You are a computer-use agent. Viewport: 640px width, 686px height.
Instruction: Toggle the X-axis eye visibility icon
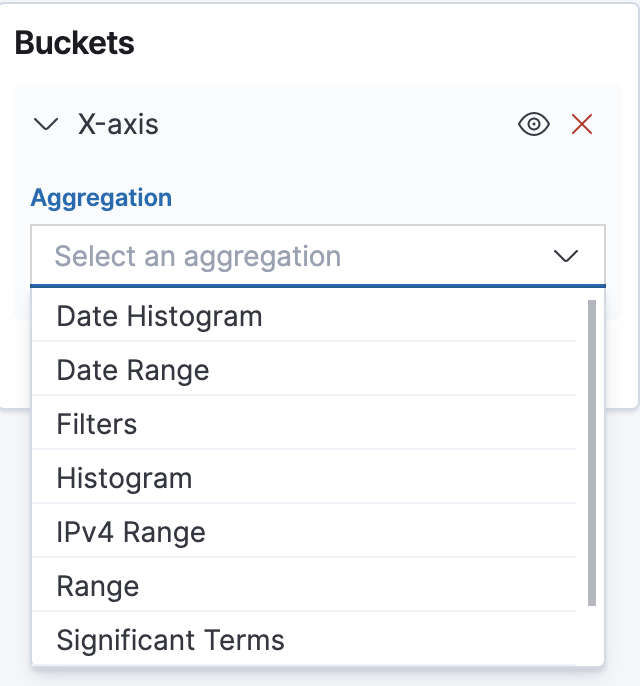tap(534, 124)
